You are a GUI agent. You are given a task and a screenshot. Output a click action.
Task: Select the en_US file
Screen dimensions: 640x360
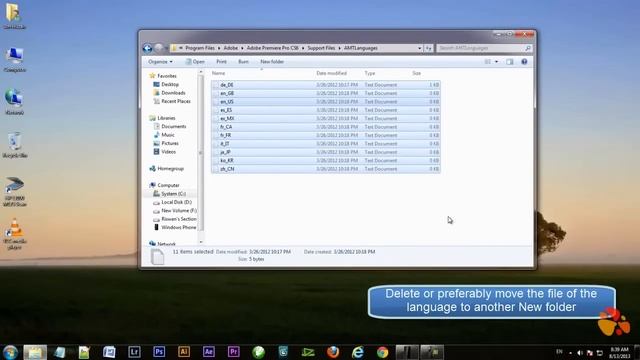(326, 102)
